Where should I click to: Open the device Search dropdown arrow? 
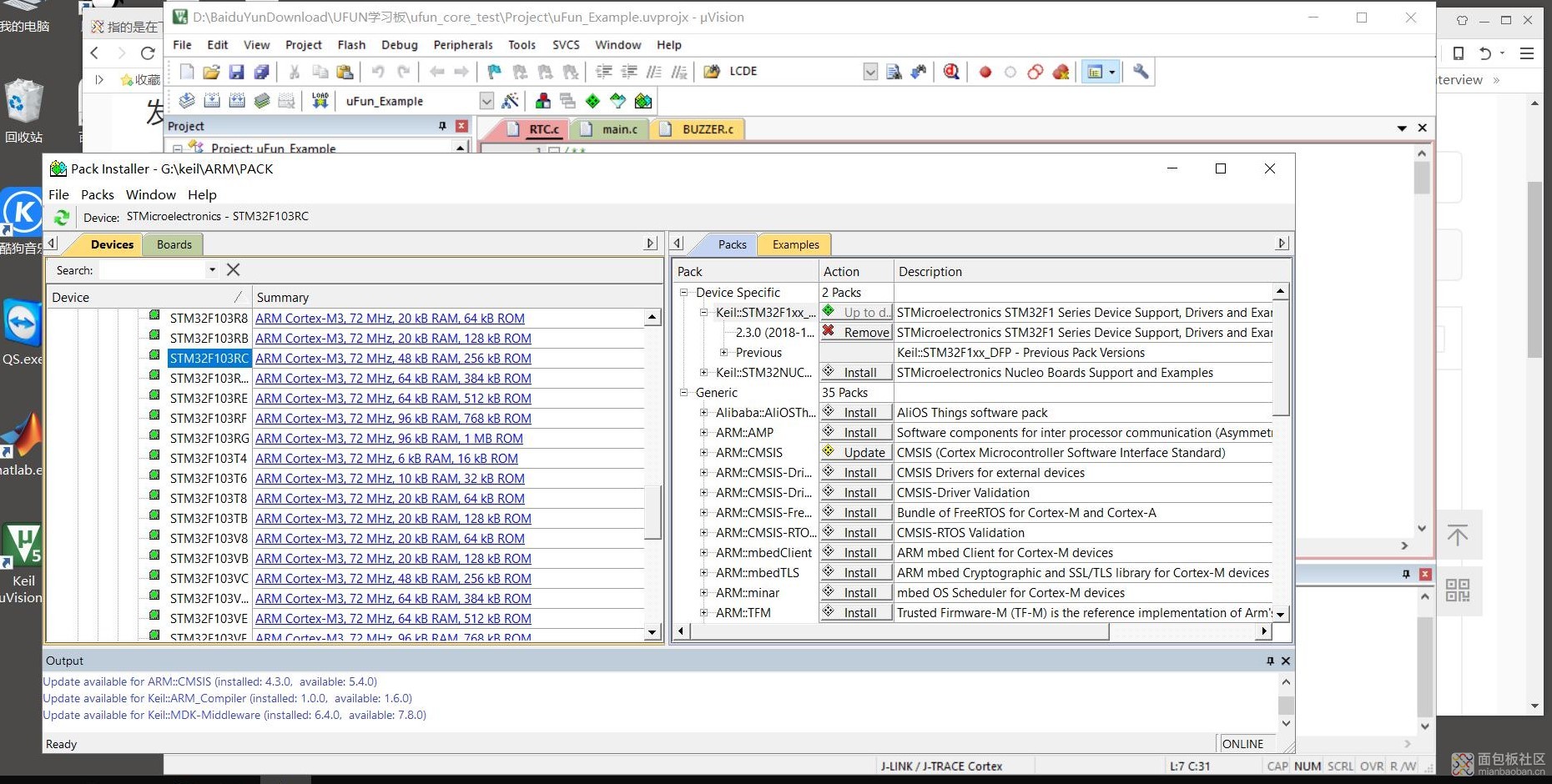[x=212, y=269]
